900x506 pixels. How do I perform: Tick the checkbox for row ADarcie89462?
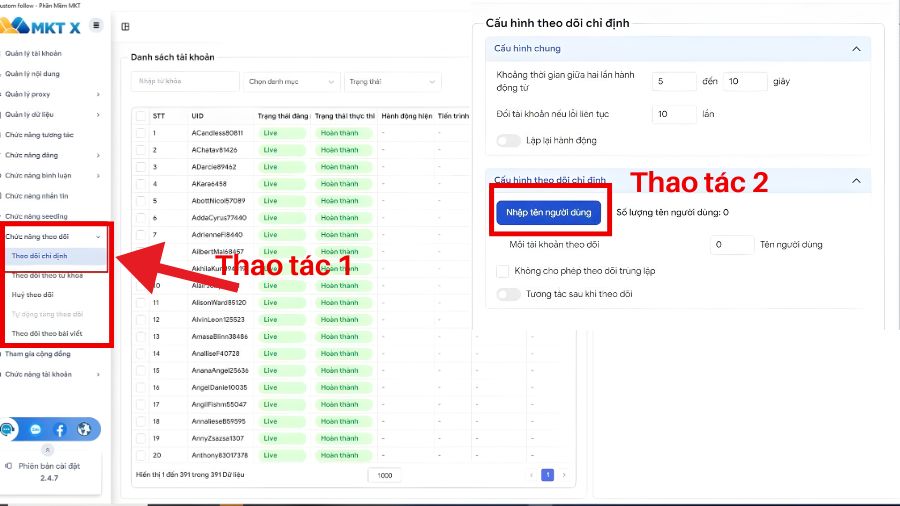[141, 167]
